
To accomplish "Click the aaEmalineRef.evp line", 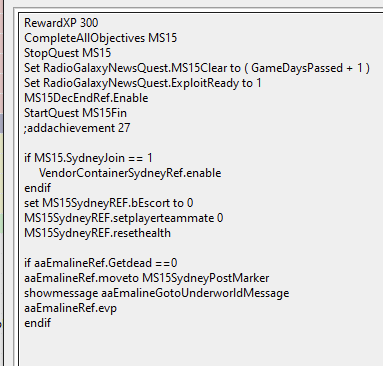I will [x=70, y=308].
